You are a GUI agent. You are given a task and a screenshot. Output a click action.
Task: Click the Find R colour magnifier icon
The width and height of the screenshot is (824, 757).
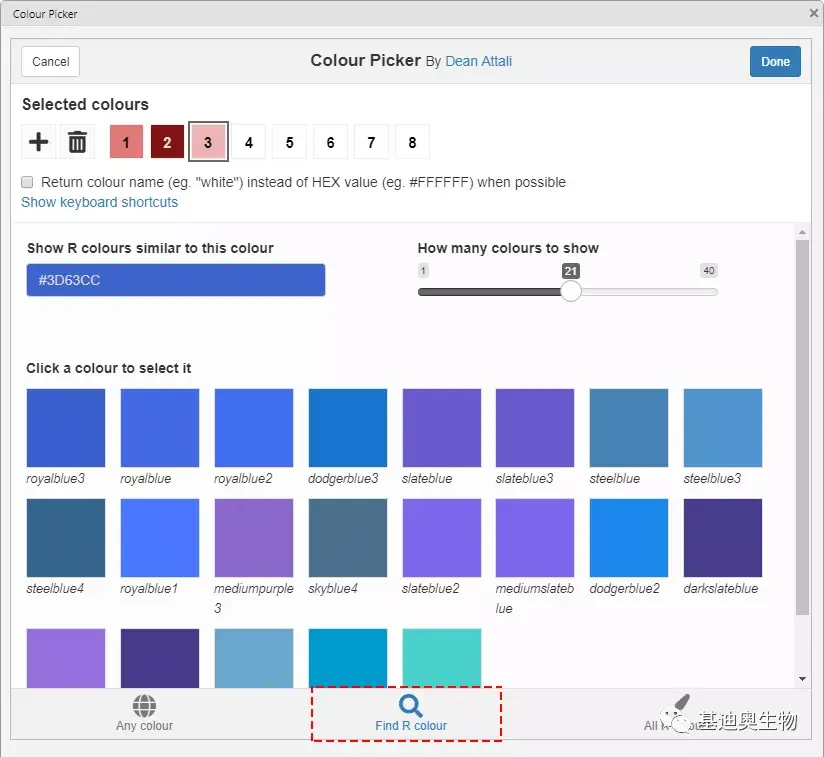[410, 706]
